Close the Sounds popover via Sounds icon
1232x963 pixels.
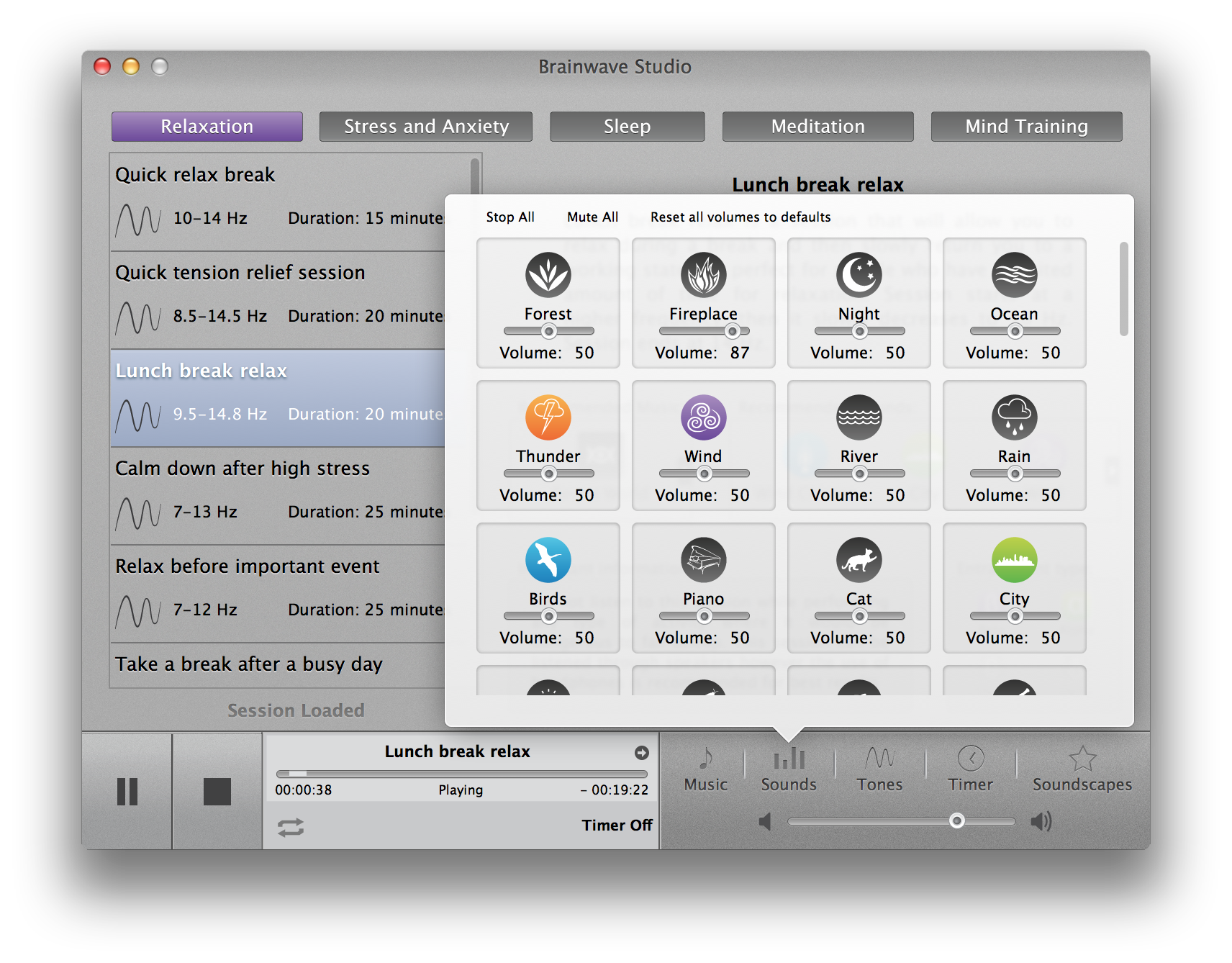(x=789, y=769)
